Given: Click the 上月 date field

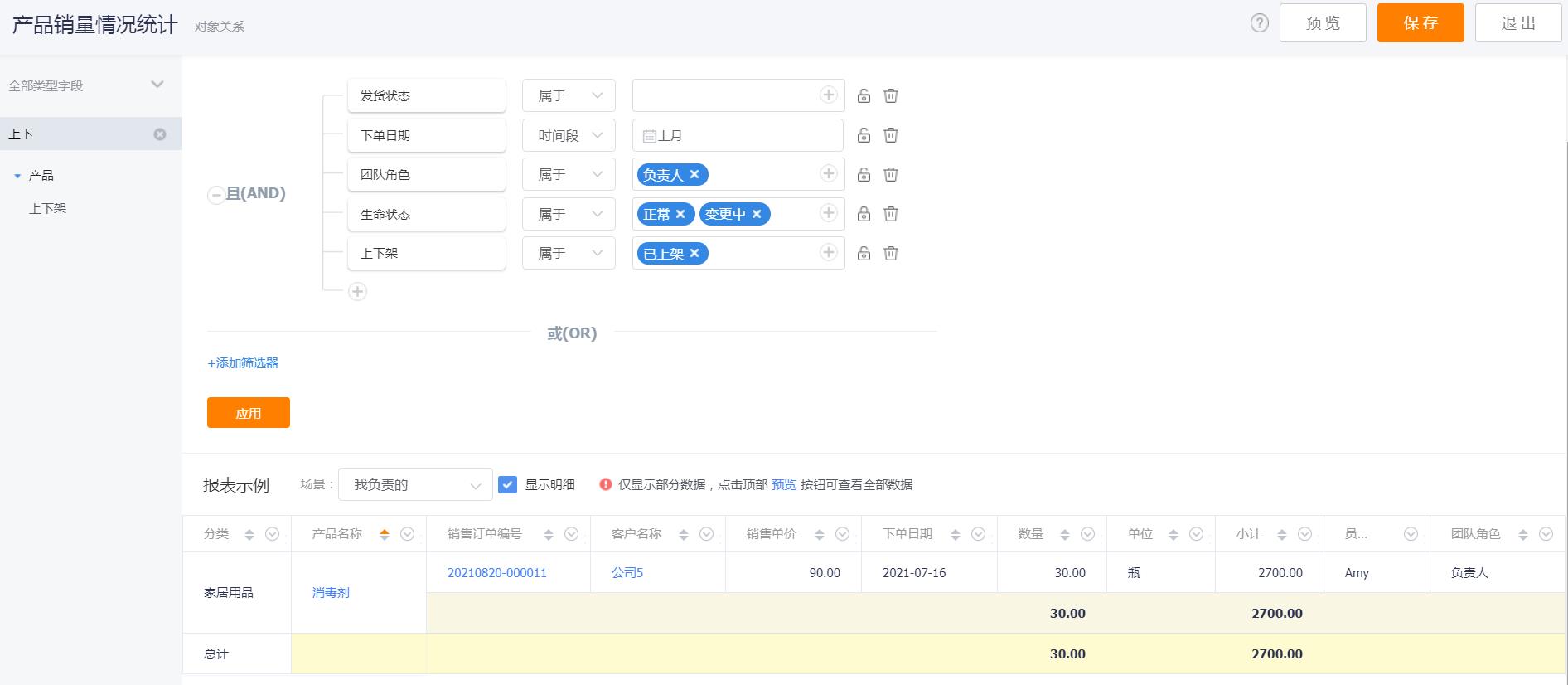Looking at the screenshot, I should tap(738, 135).
